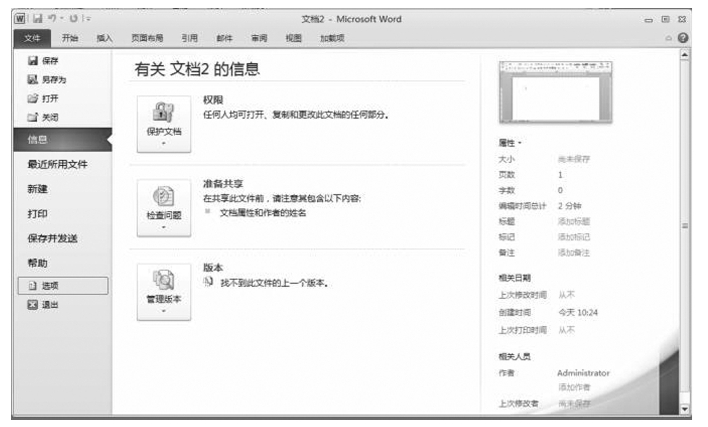This screenshot has height=427, width=708.
Task: Open the 管理版本 dropdown button
Action: (164, 292)
